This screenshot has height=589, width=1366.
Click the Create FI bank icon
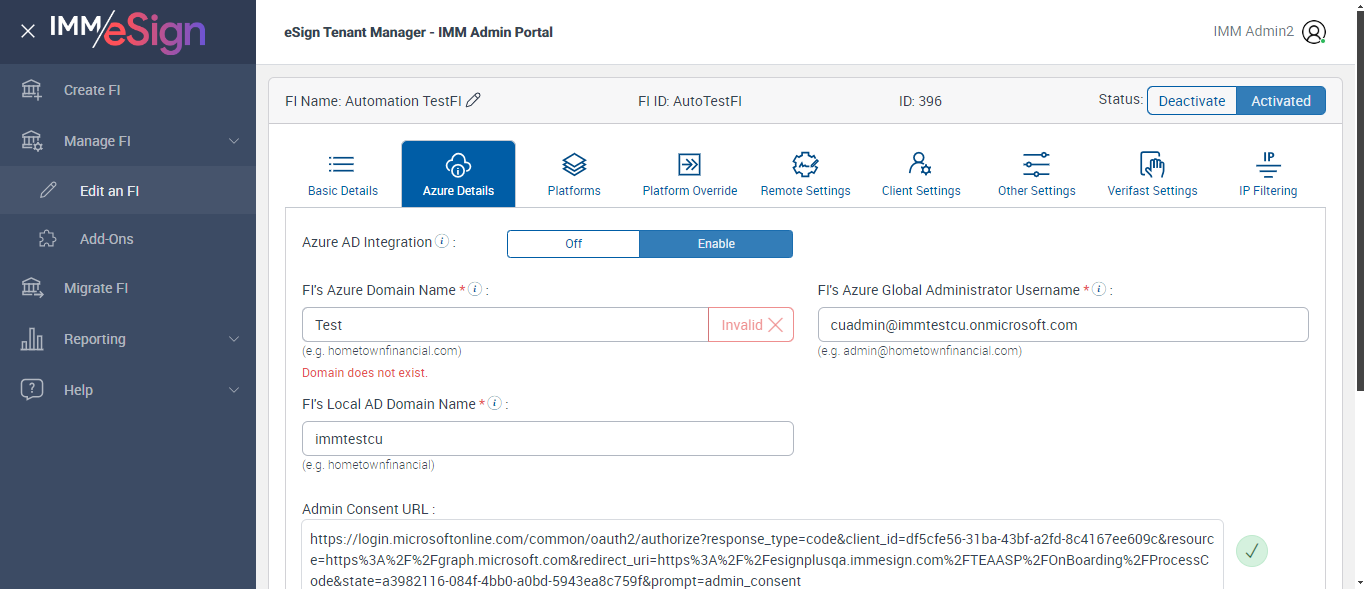(x=32, y=90)
